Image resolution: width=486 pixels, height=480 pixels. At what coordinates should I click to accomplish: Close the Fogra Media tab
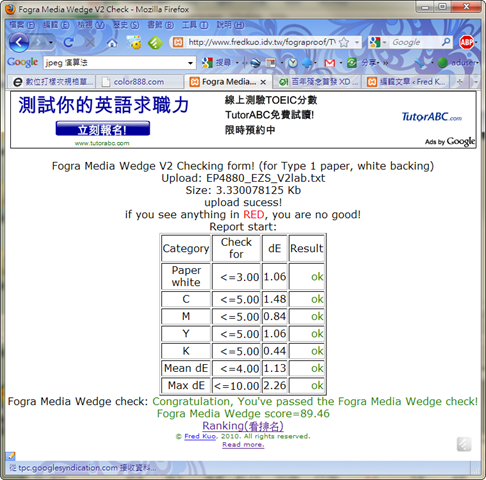263,82
